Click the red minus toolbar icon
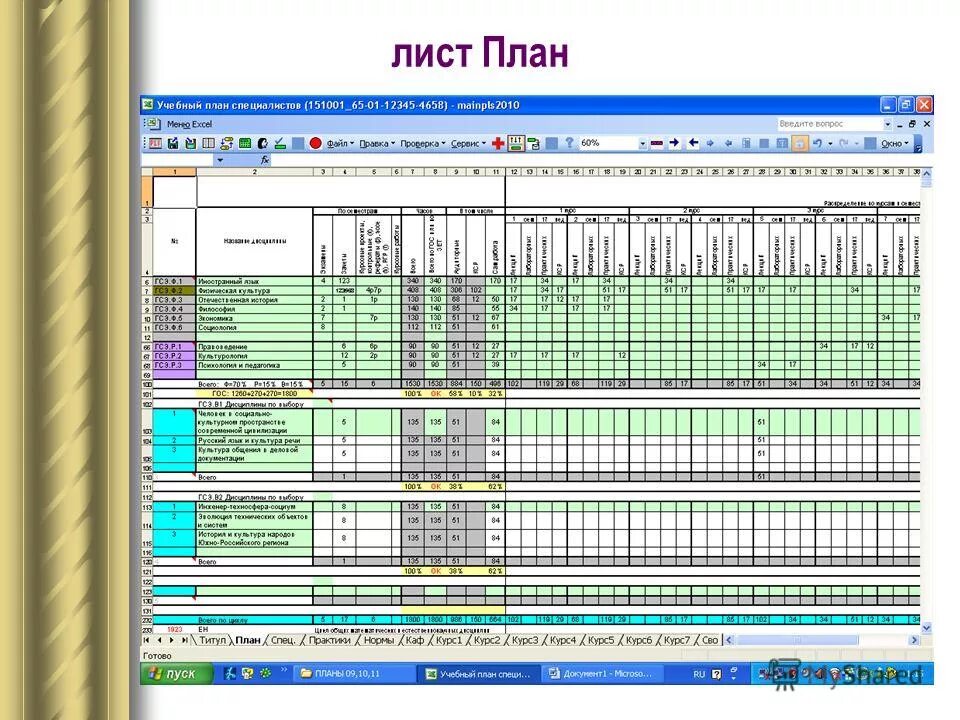This screenshot has width=960, height=720. [655, 143]
